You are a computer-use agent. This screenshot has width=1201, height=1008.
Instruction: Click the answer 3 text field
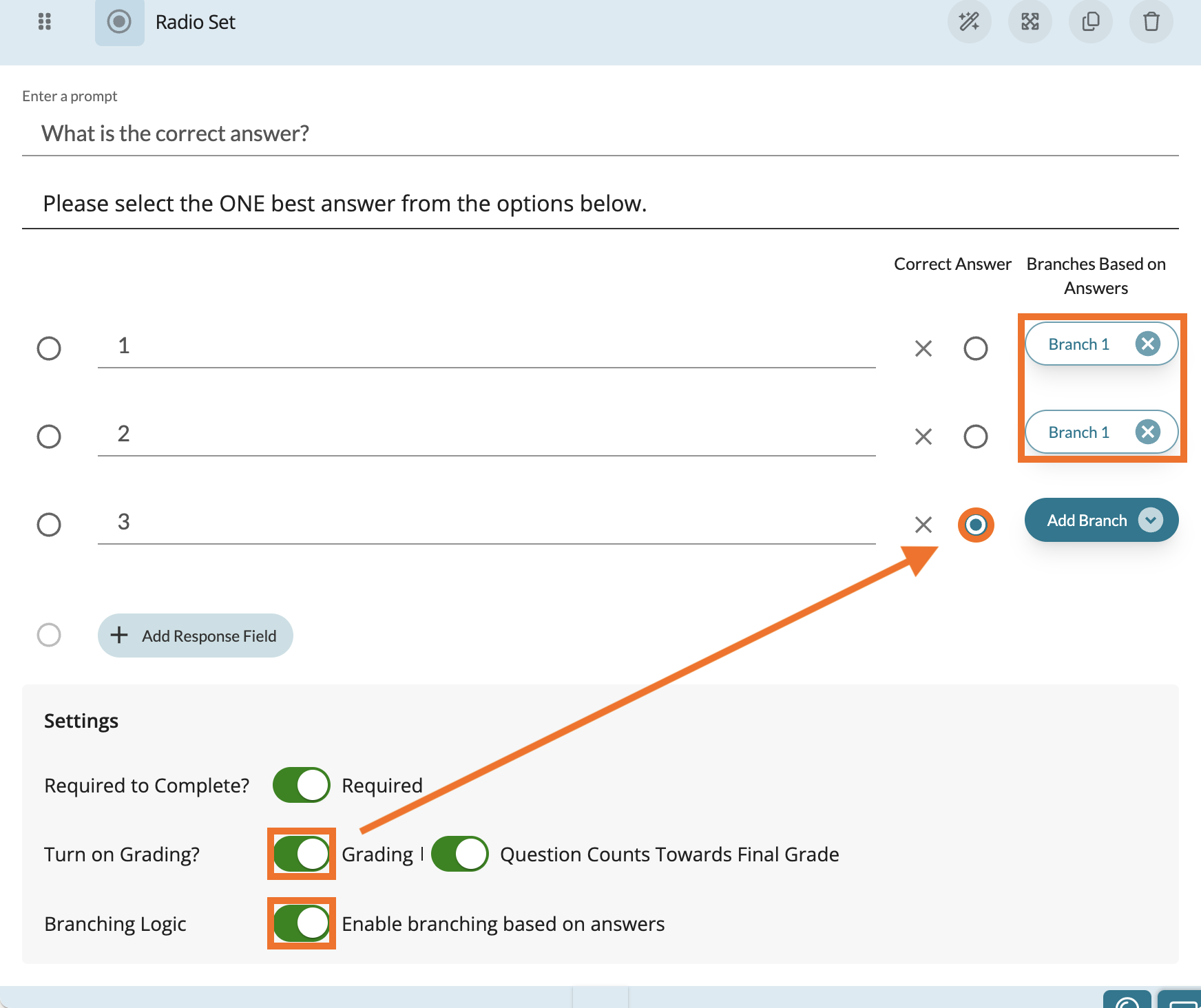tap(487, 522)
